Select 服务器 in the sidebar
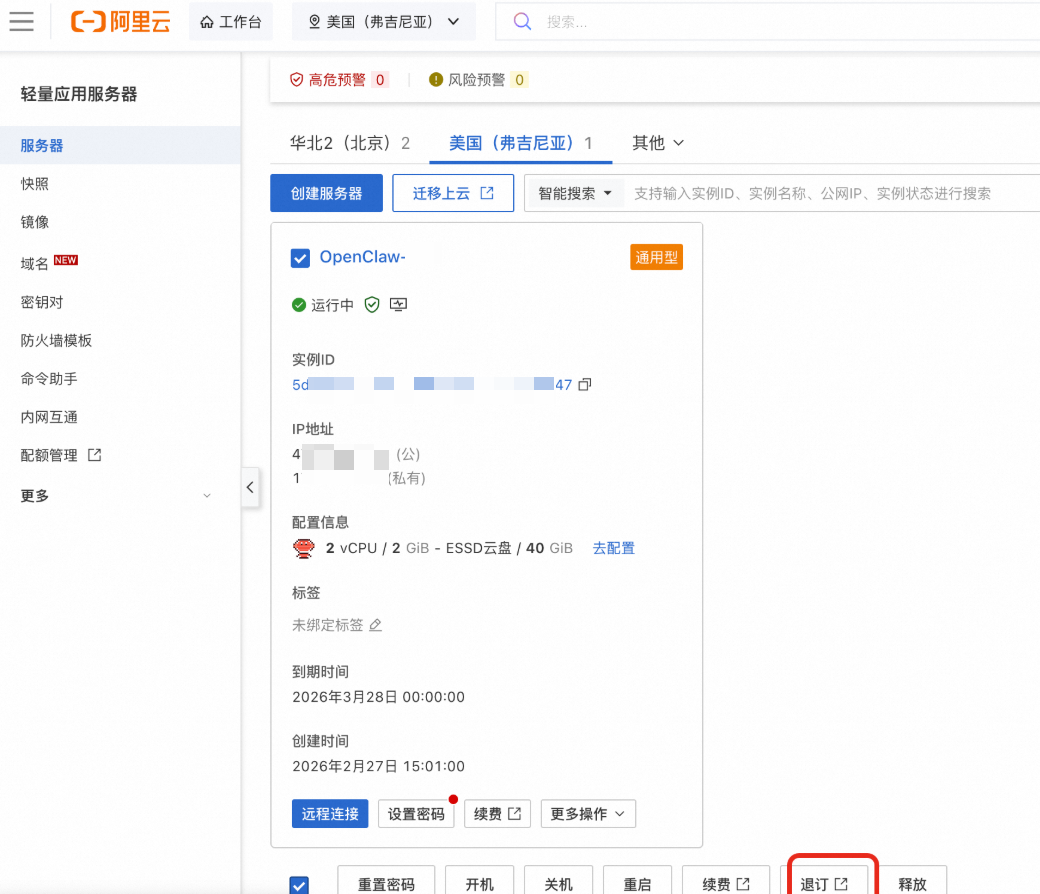 click(120, 145)
